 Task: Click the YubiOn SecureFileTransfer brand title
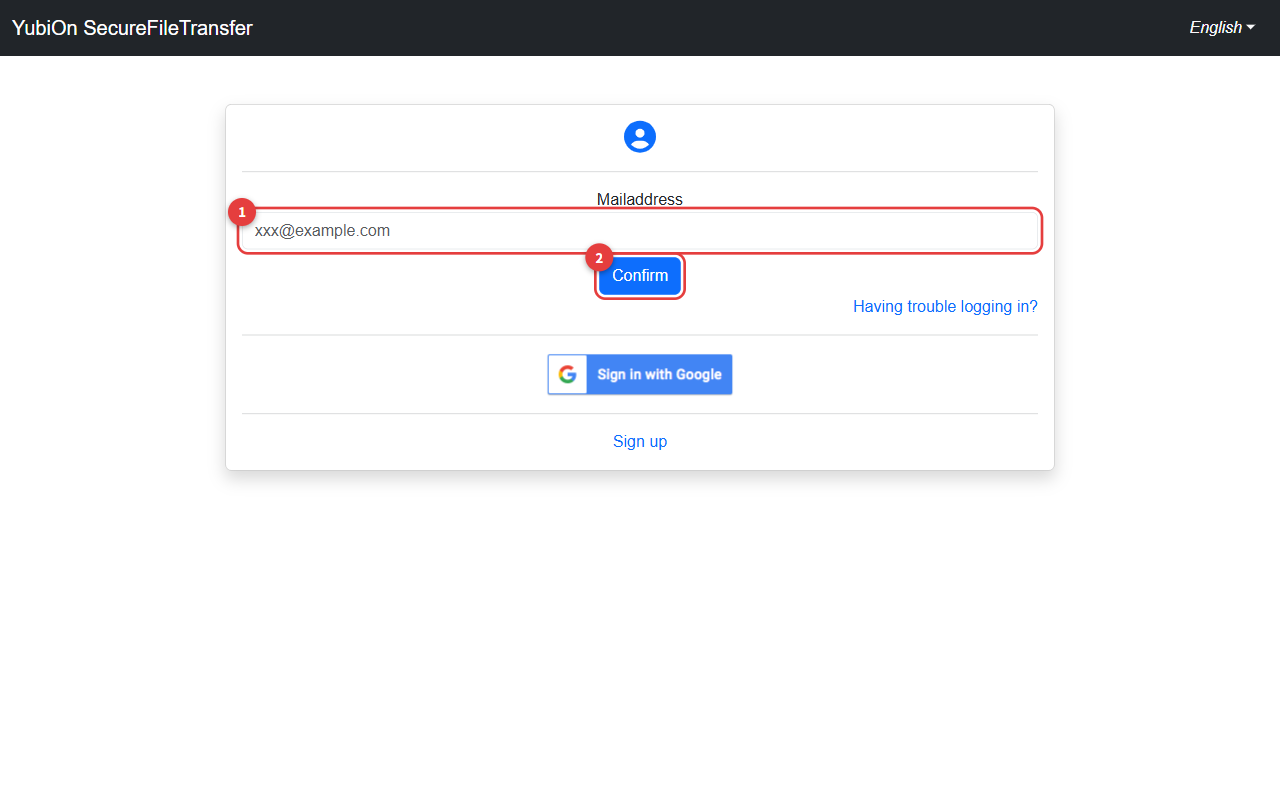point(132,28)
